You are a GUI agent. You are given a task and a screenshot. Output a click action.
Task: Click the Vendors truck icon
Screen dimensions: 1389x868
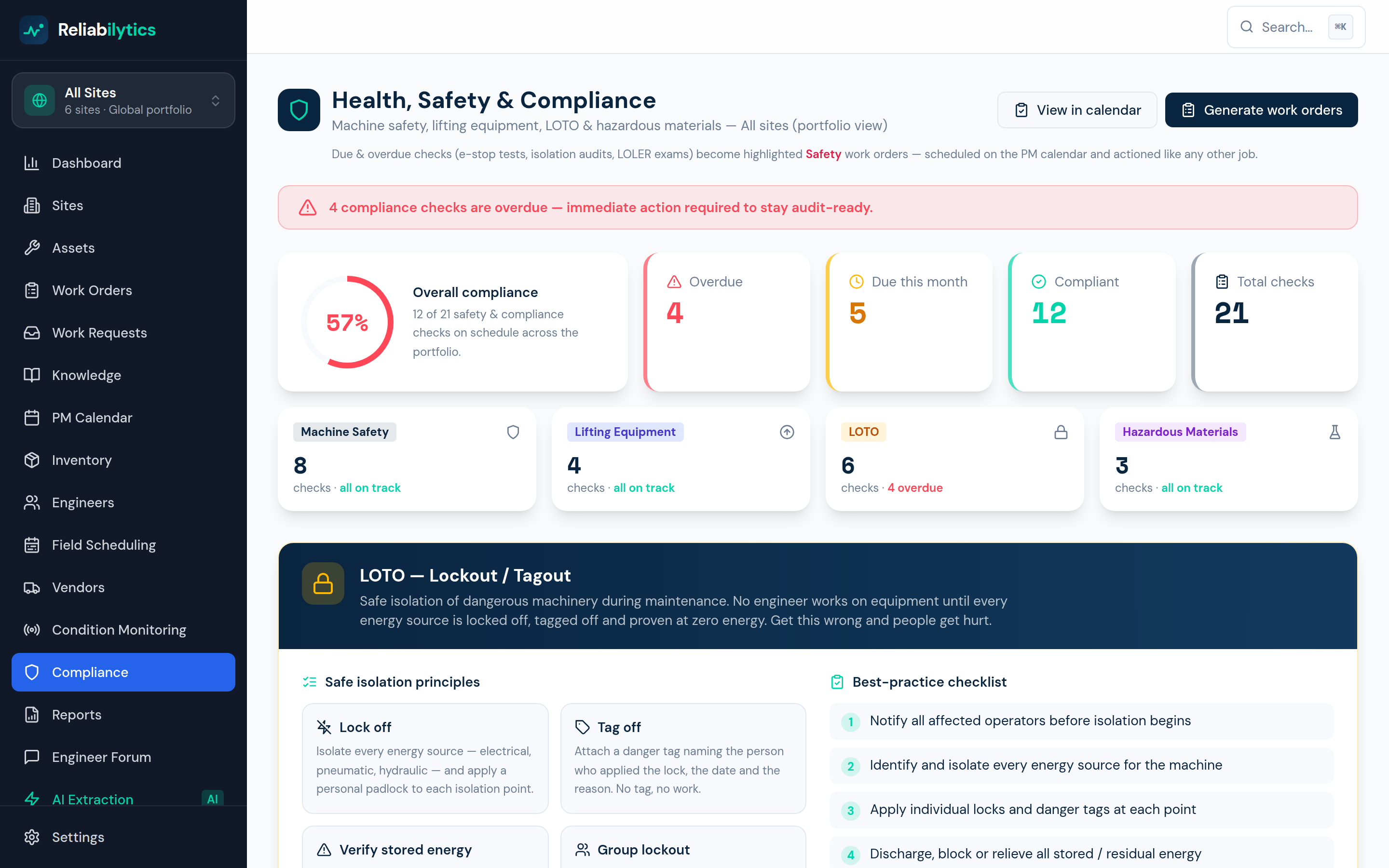(x=31, y=588)
